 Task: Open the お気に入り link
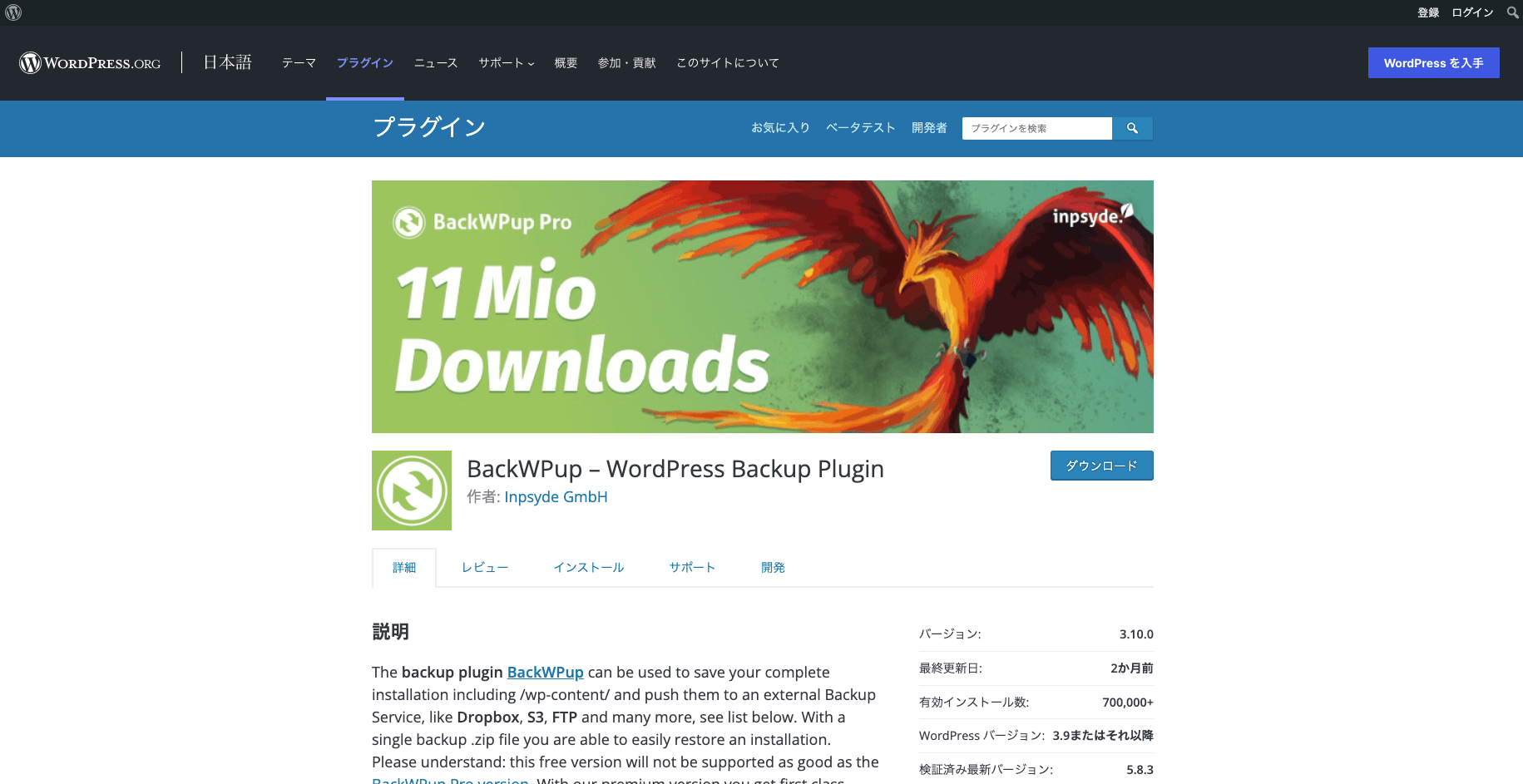780,128
